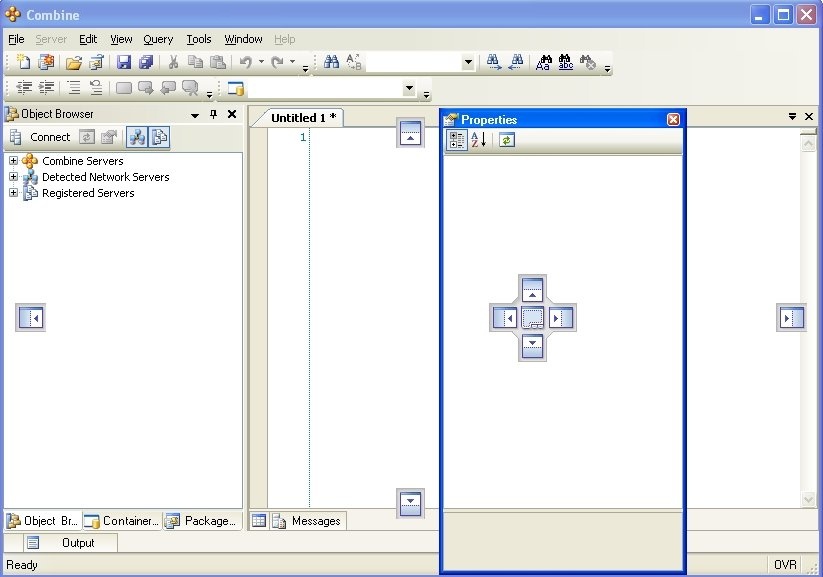Toggle the network servers view in Object Browser
This screenshot has width=823, height=577.
(137, 137)
